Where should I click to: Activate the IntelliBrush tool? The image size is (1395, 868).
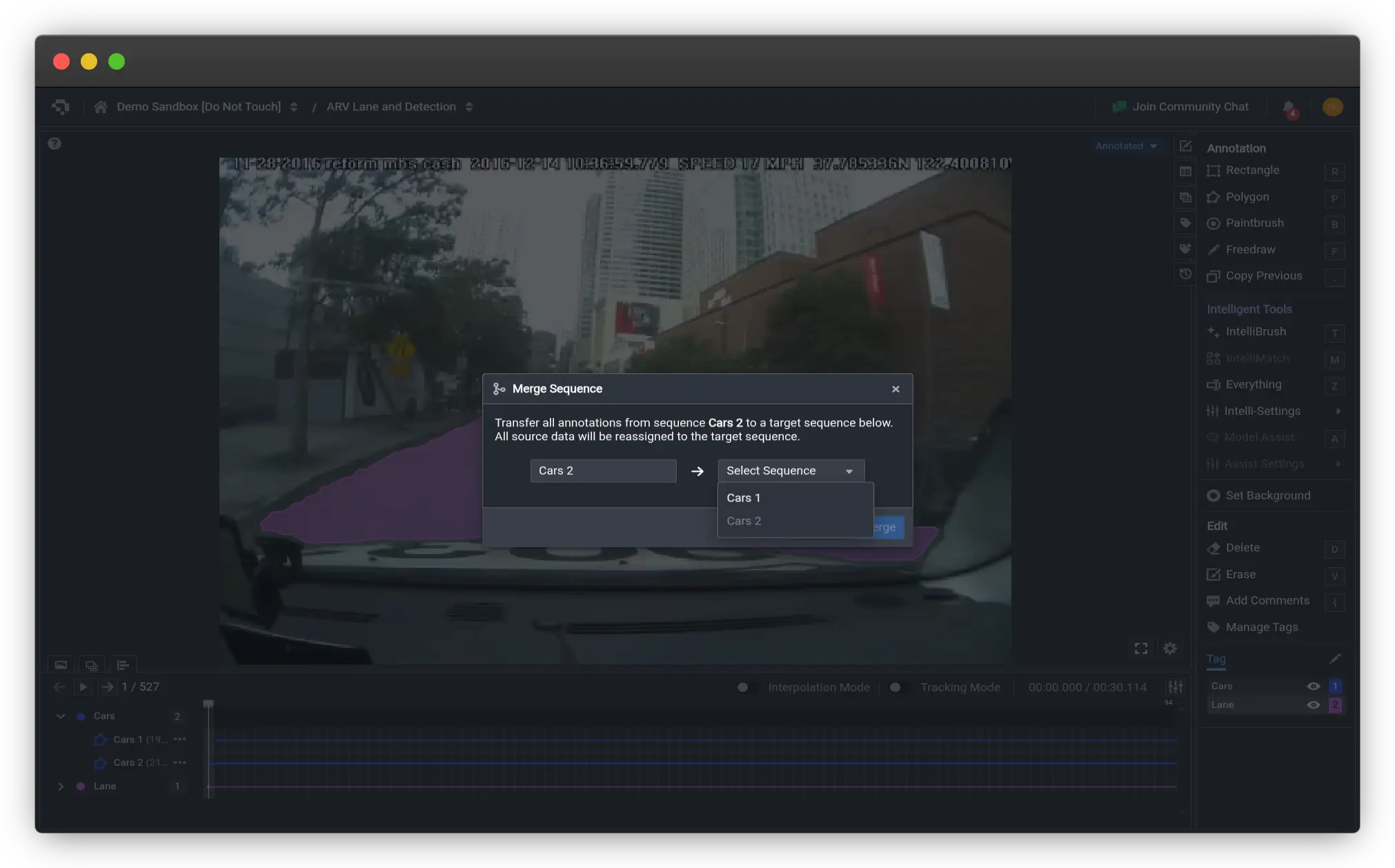[1255, 332]
